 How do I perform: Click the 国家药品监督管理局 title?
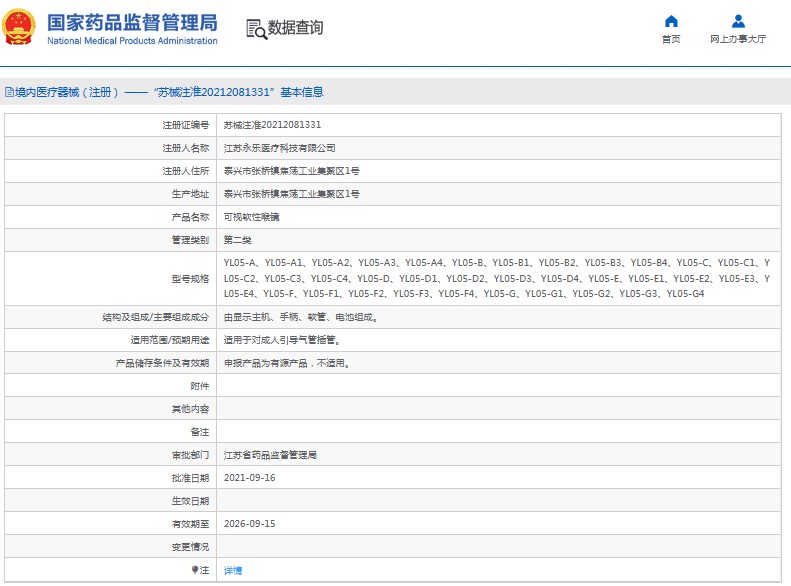tap(132, 23)
